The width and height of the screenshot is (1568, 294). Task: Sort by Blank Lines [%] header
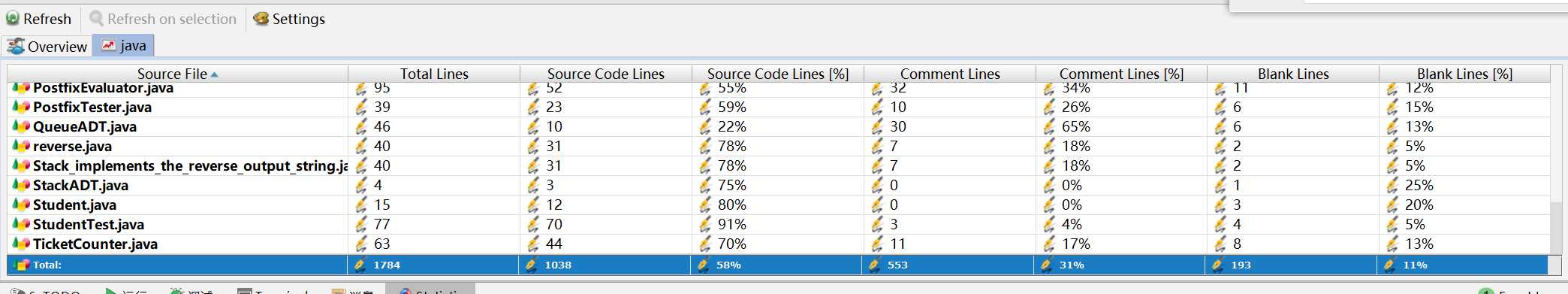tap(1464, 74)
